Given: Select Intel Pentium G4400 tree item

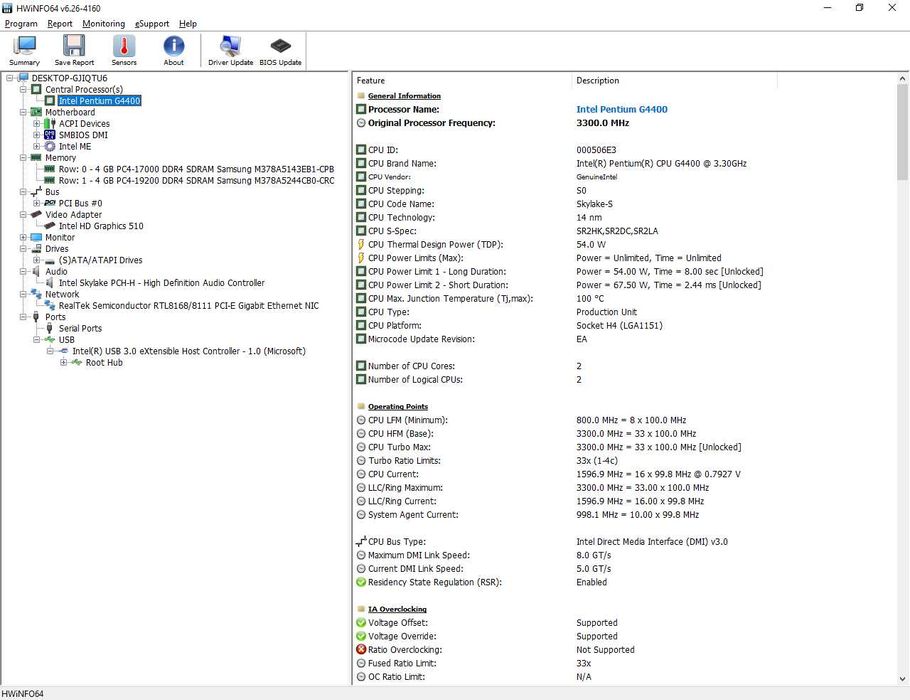Looking at the screenshot, I should tap(99, 101).
